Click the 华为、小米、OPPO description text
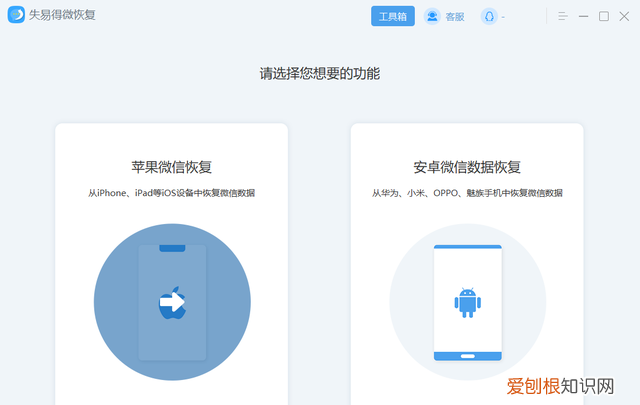 point(467,193)
